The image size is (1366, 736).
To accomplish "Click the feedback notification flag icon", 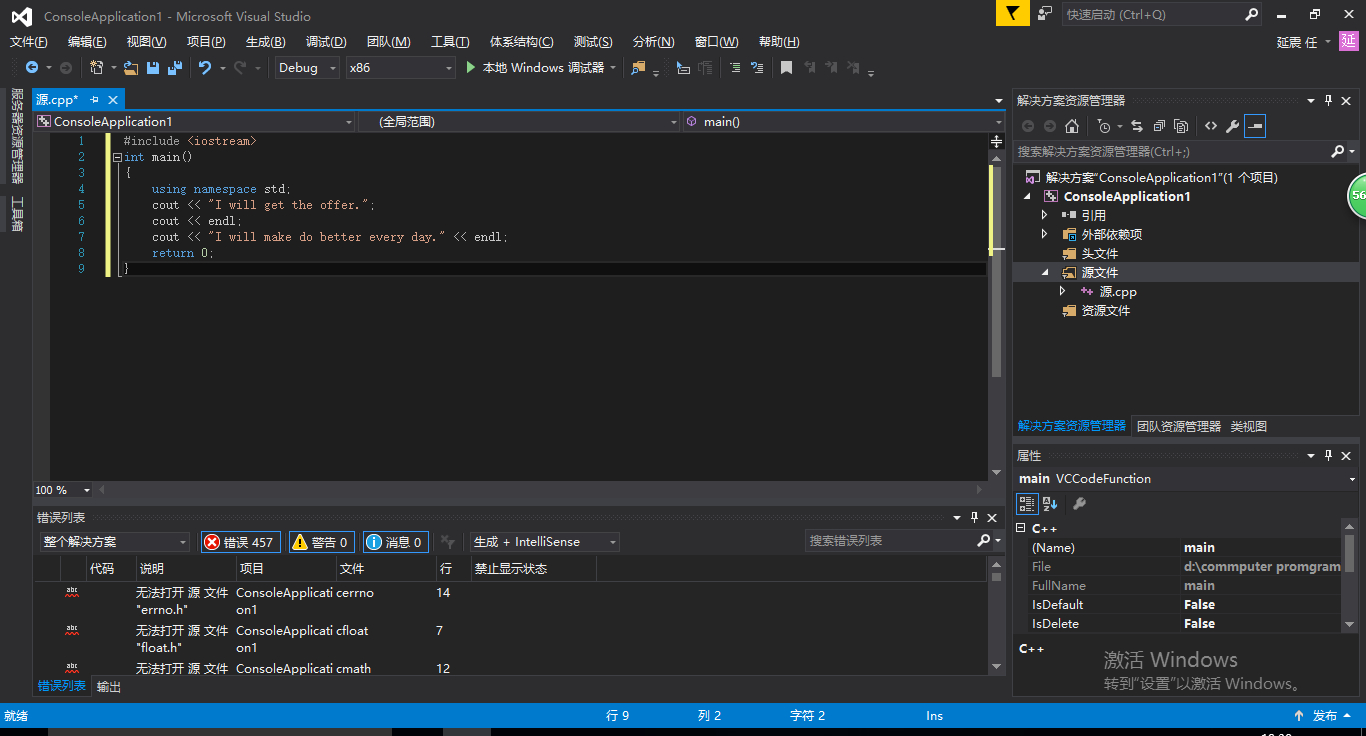I will click(x=1012, y=14).
